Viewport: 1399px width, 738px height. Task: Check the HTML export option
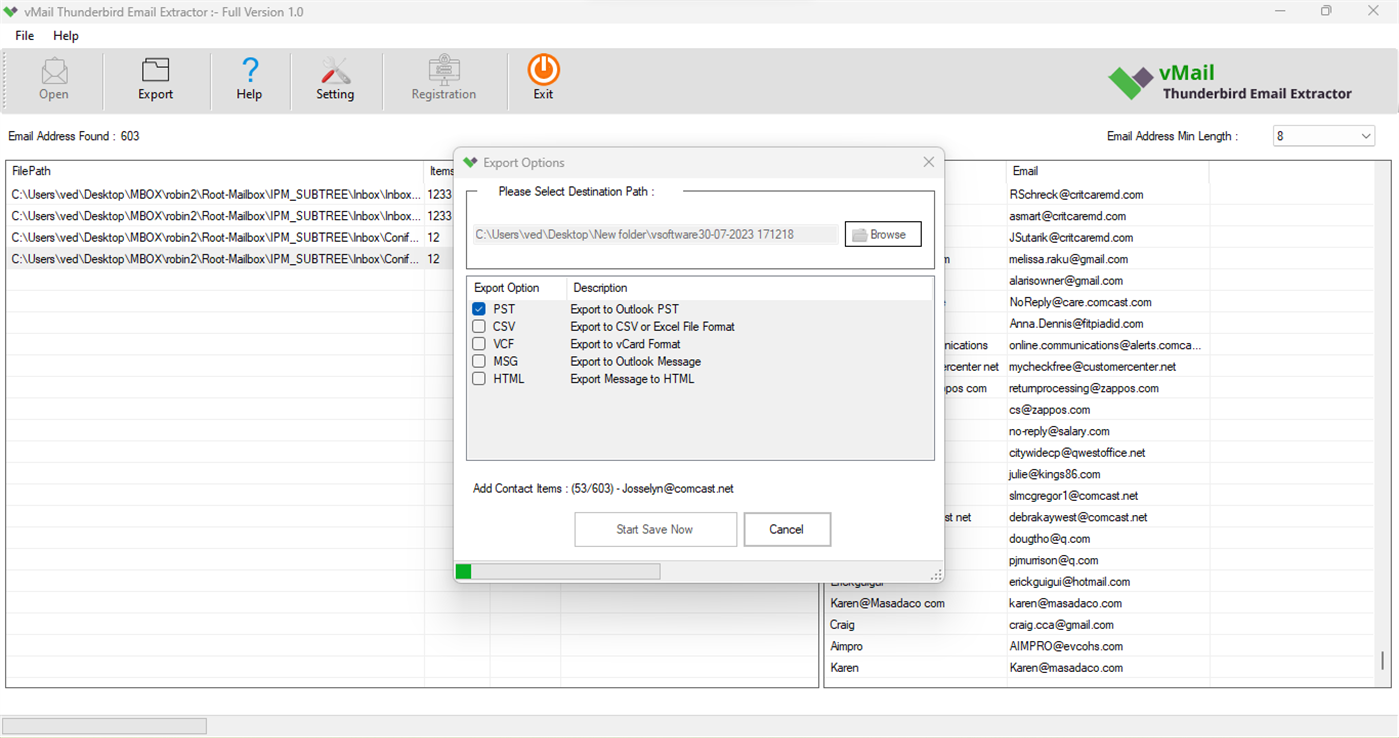478,378
